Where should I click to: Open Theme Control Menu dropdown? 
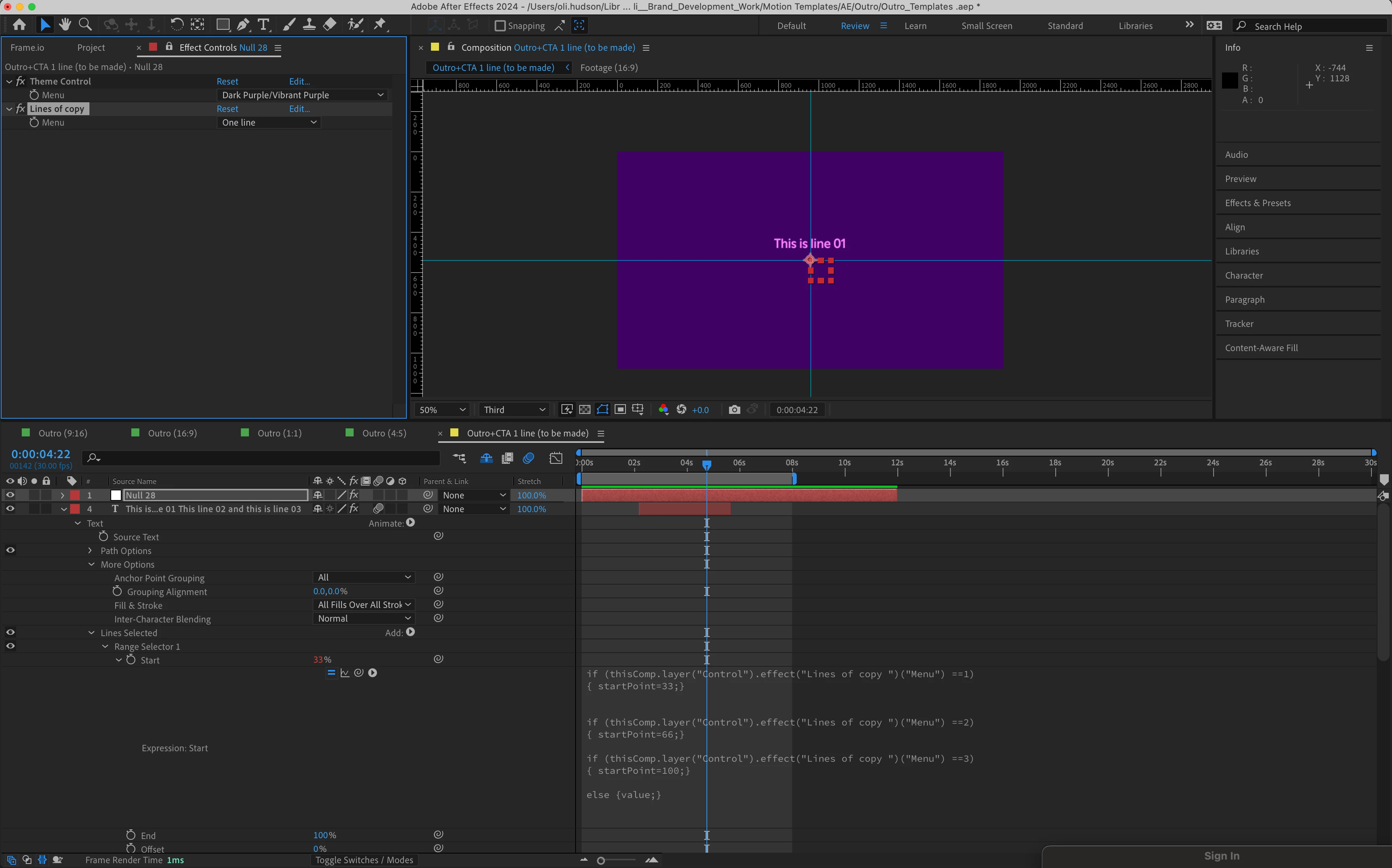302,95
